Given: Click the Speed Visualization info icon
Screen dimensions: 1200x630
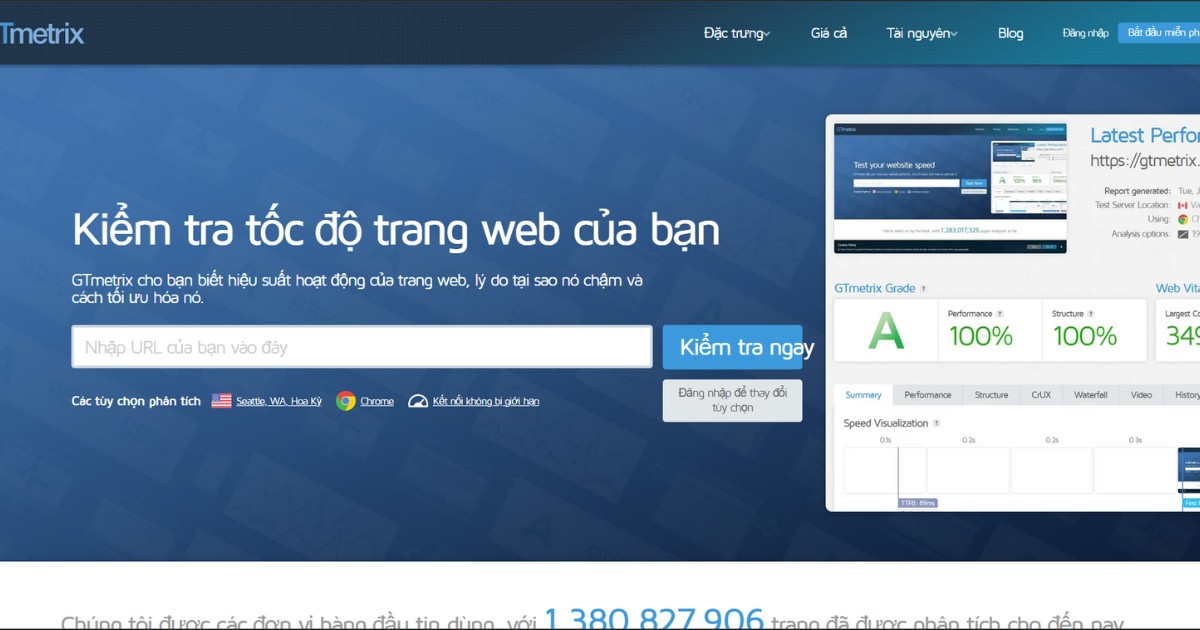Looking at the screenshot, I should click(937, 422).
